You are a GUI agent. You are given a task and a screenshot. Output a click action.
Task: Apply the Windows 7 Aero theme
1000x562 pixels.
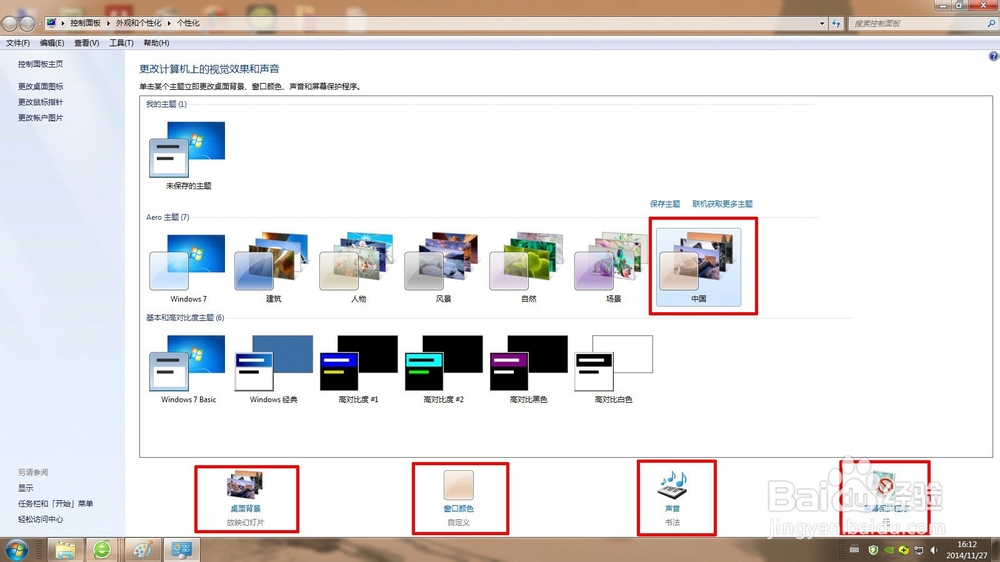(x=188, y=269)
